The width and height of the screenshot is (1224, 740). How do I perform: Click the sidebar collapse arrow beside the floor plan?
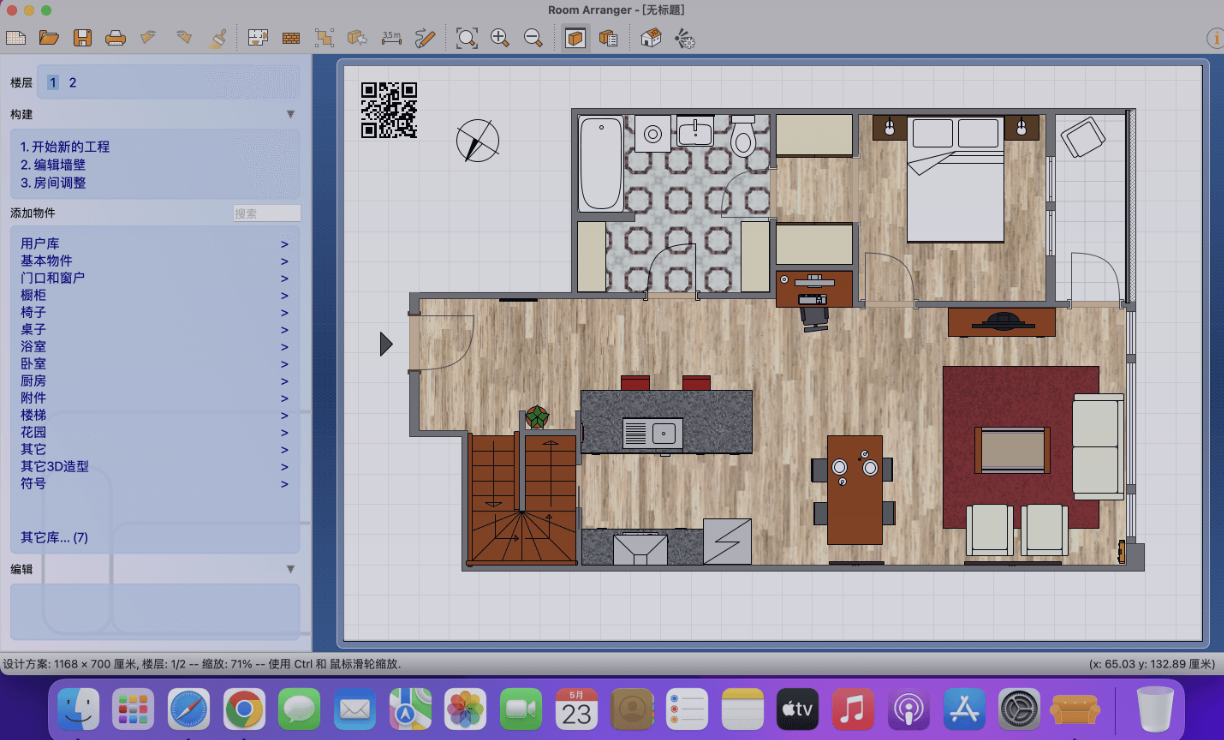[386, 343]
